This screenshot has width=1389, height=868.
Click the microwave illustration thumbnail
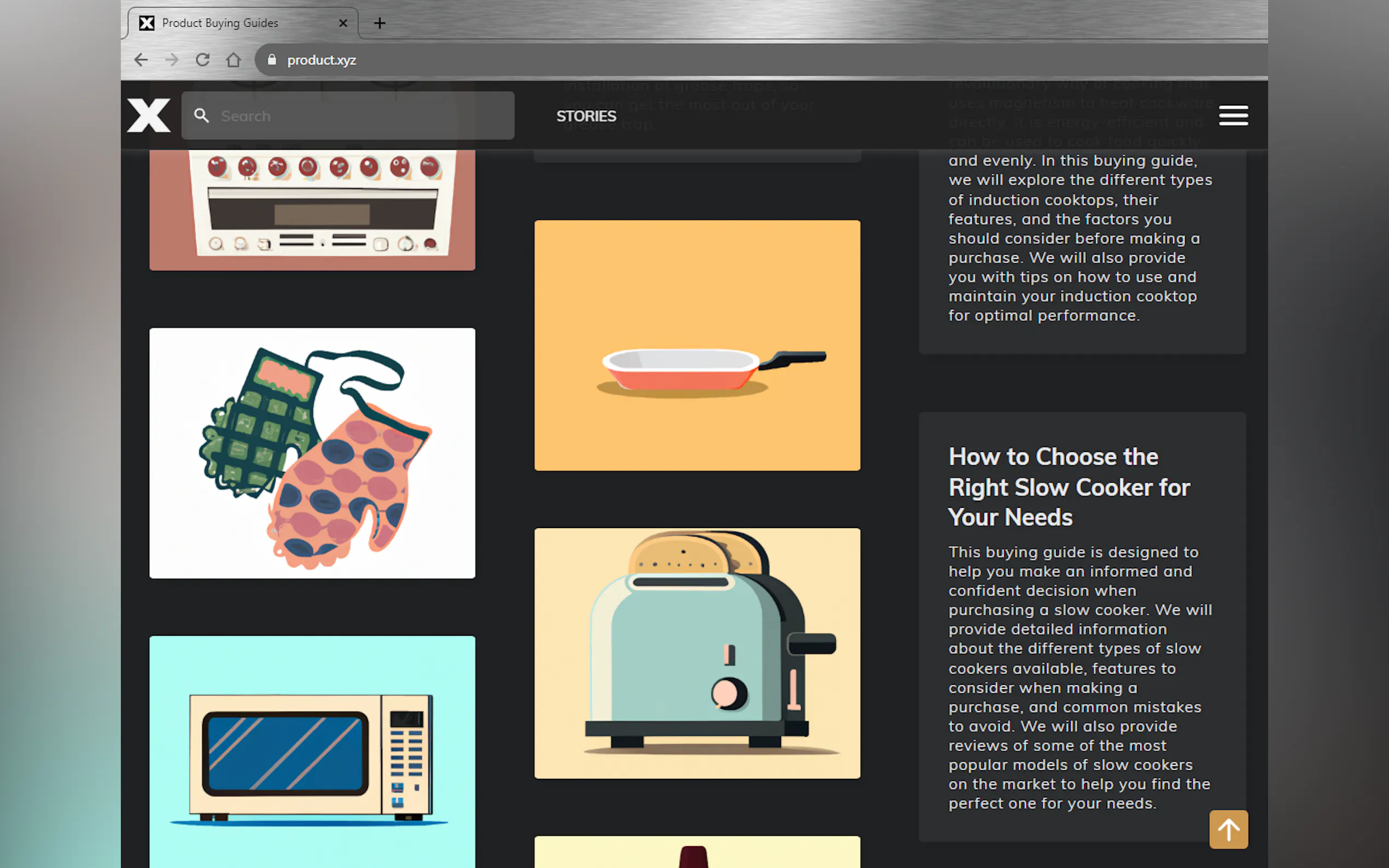[x=312, y=751]
